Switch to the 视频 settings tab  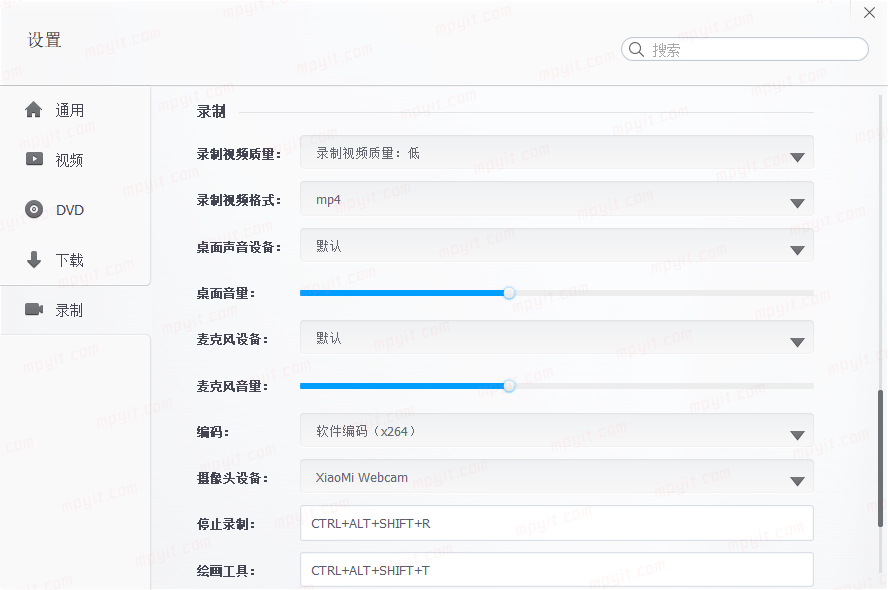[x=75, y=160]
